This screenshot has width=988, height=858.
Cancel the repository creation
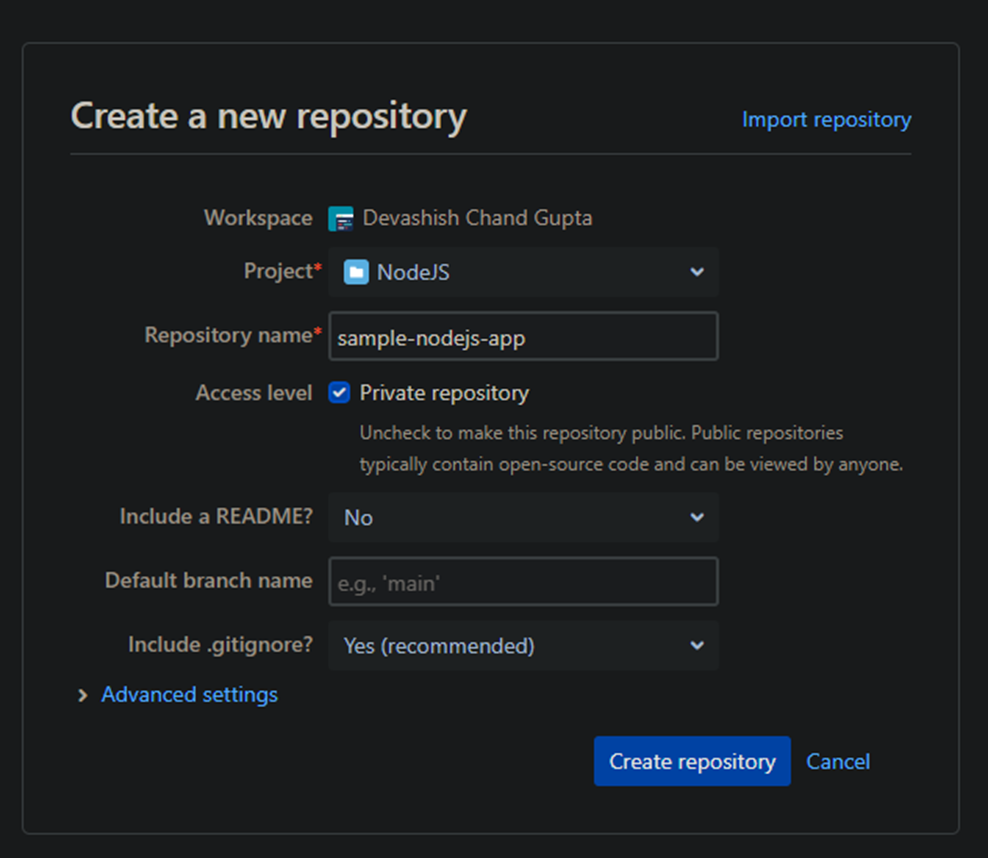838,762
